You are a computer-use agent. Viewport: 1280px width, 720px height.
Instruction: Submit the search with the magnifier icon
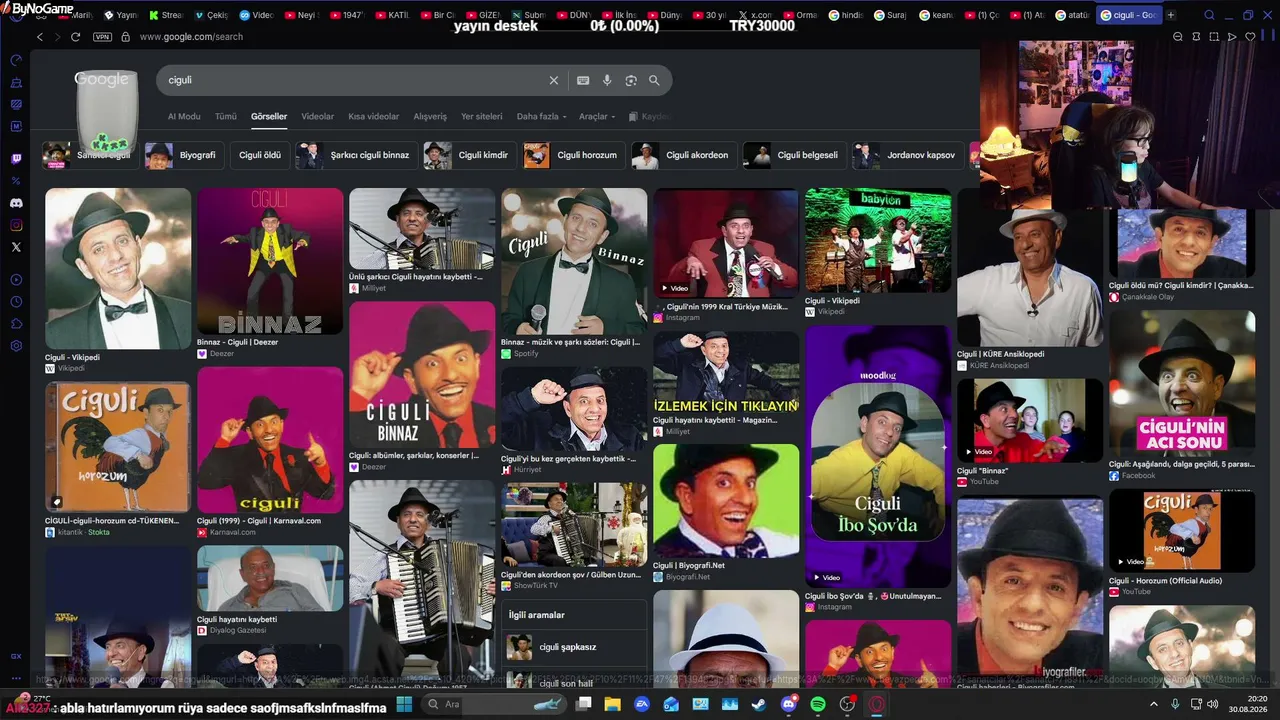coord(654,80)
